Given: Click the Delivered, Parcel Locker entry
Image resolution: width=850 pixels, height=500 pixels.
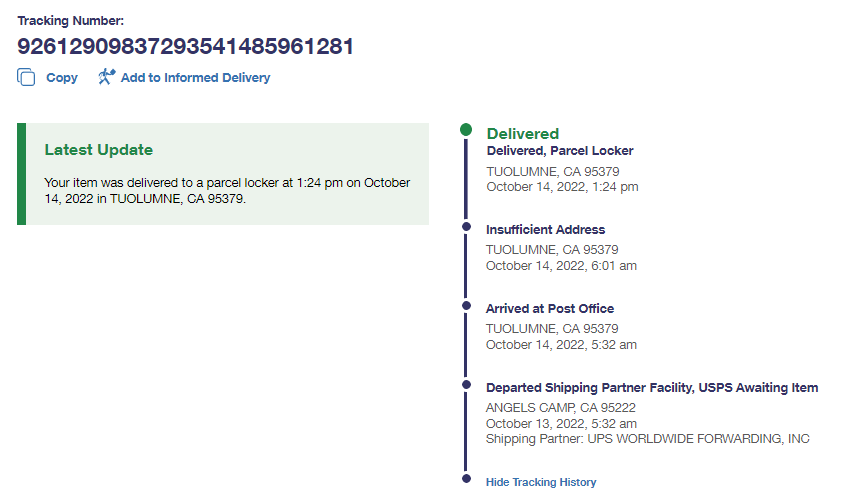Looking at the screenshot, I should (559, 151).
